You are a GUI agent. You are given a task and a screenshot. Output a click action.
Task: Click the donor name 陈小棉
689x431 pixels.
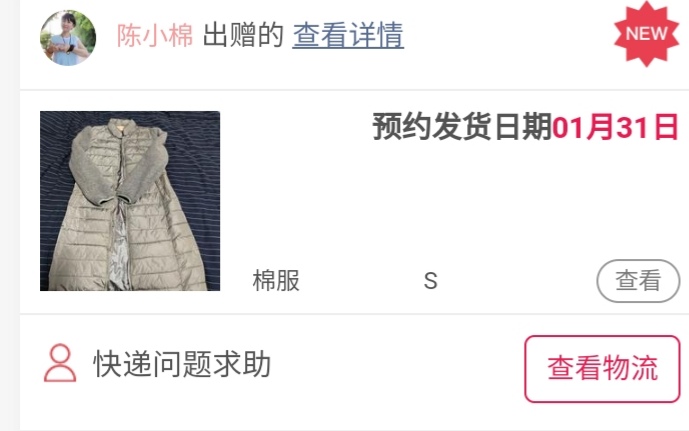[x=155, y=35]
